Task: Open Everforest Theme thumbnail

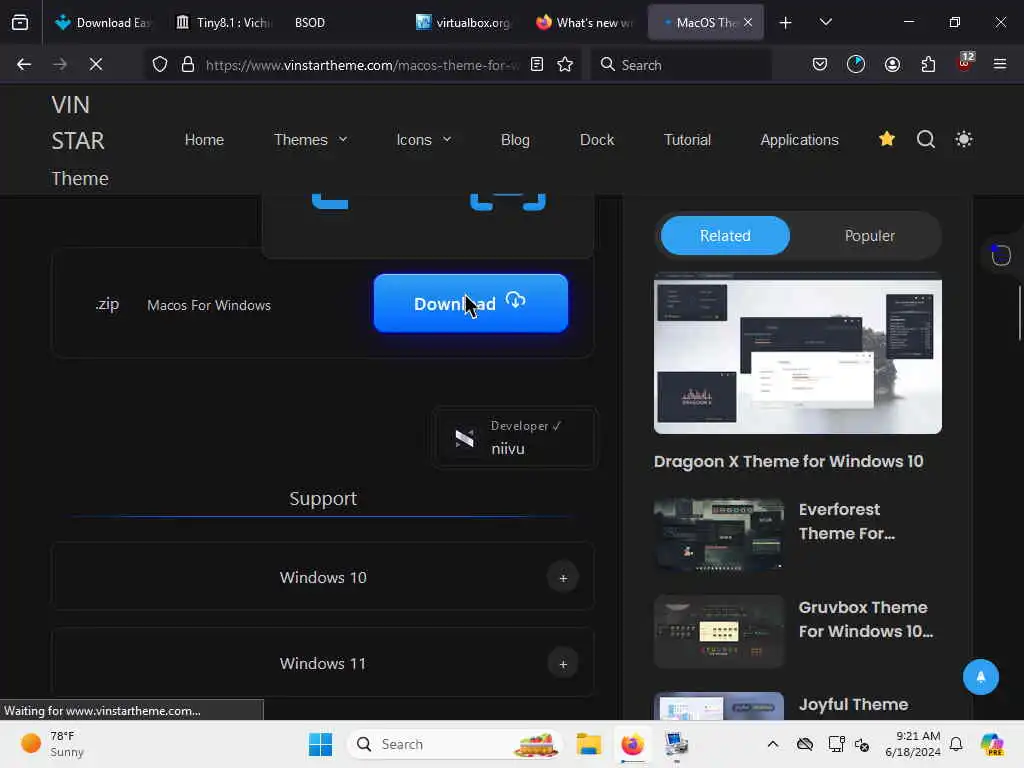Action: click(x=718, y=535)
